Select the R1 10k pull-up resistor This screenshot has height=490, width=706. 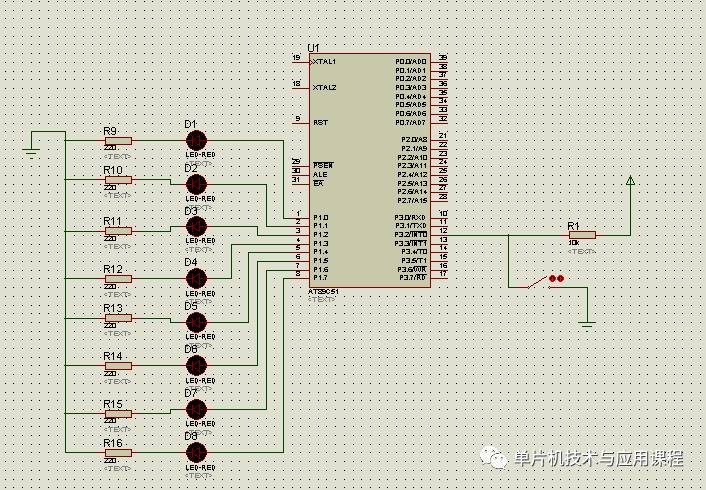(x=581, y=235)
